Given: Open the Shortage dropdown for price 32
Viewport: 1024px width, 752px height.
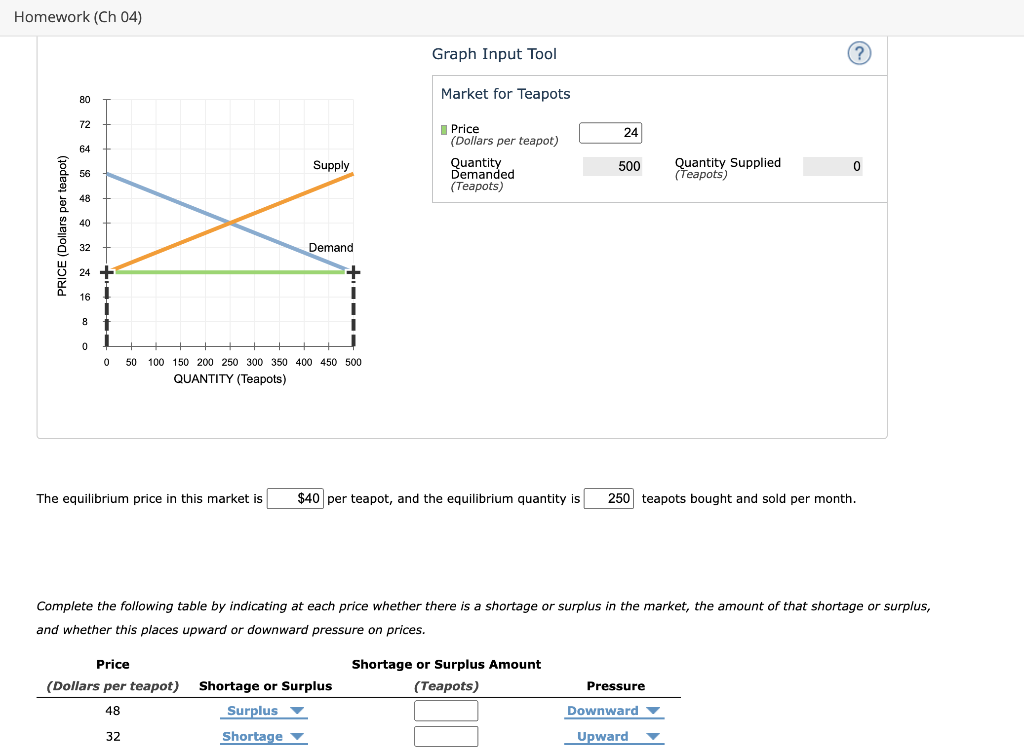Looking at the screenshot, I should (x=263, y=736).
